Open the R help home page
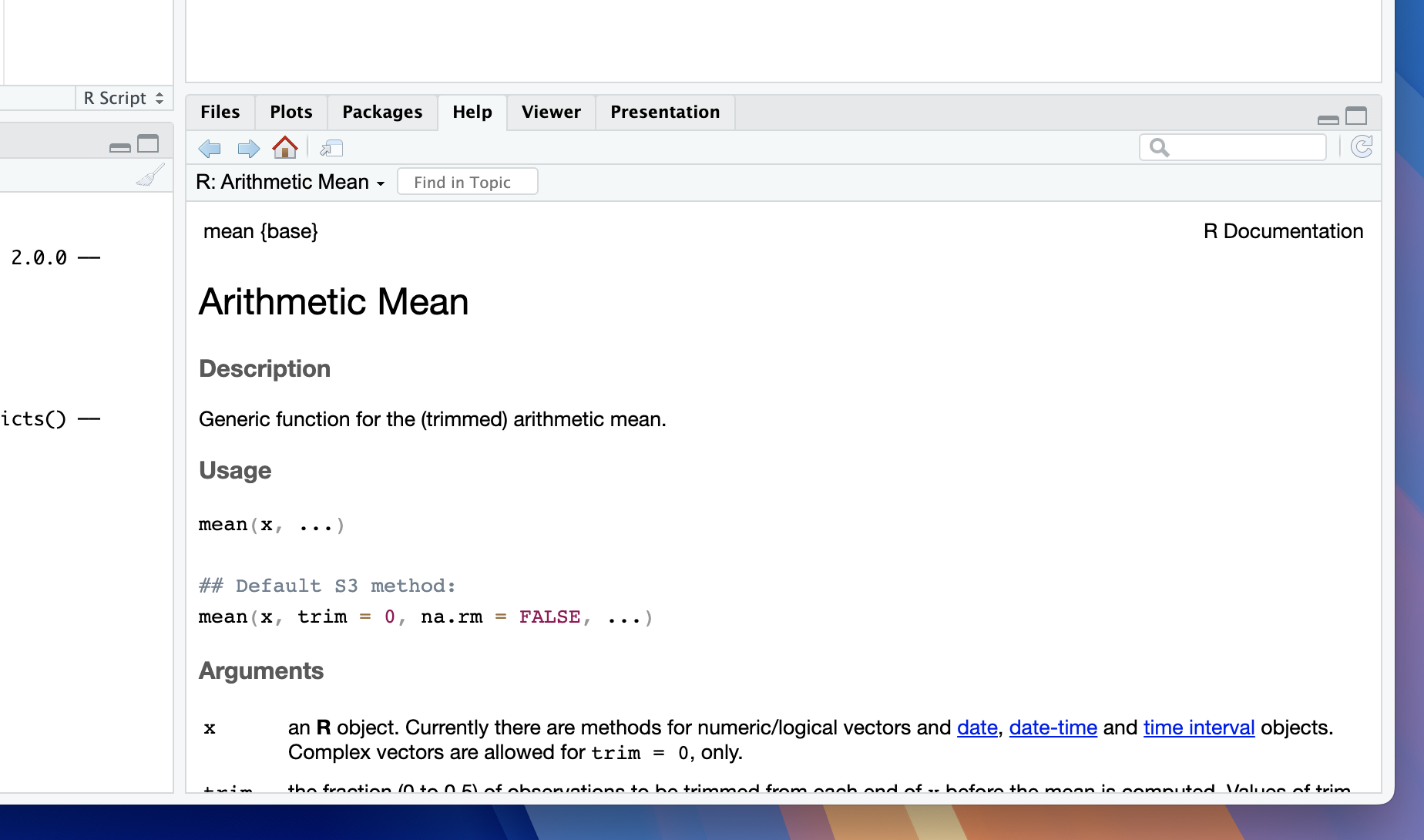This screenshot has height=840, width=1424. point(285,147)
